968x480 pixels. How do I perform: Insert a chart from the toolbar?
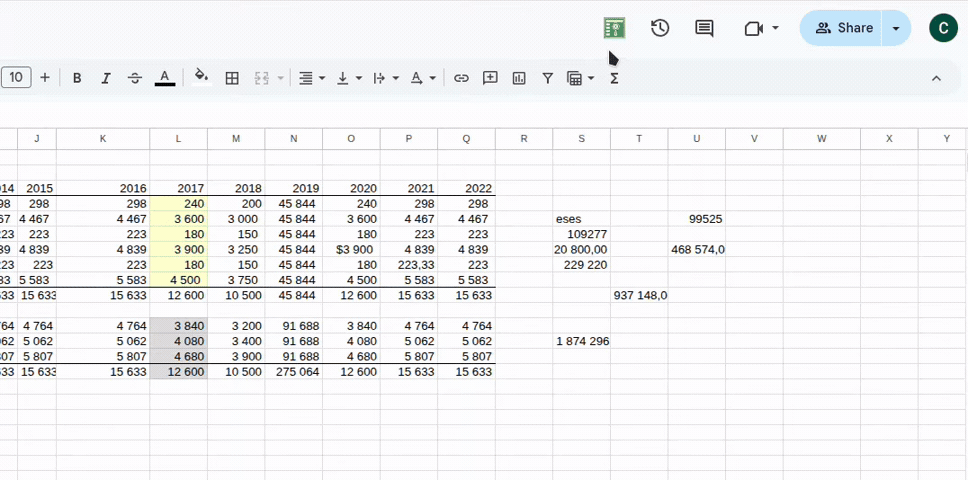coord(519,78)
